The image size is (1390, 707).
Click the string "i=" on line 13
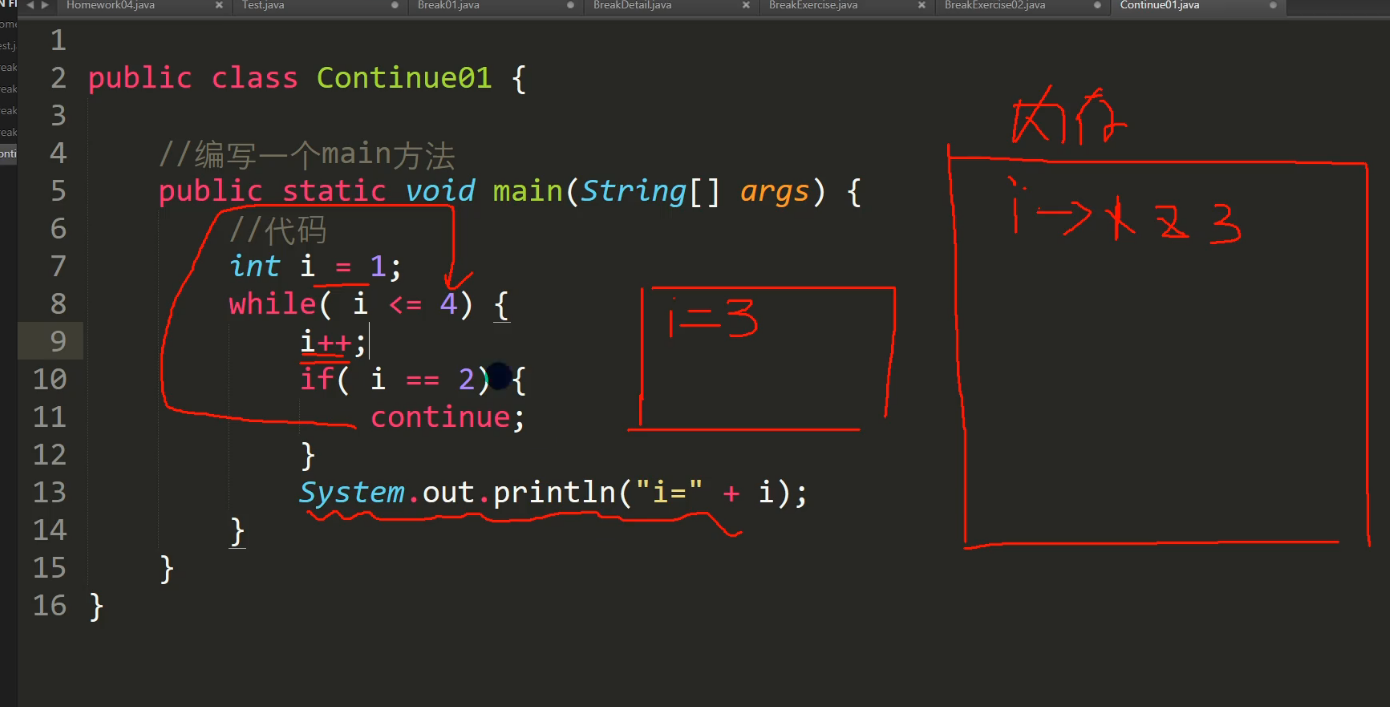tap(668, 492)
